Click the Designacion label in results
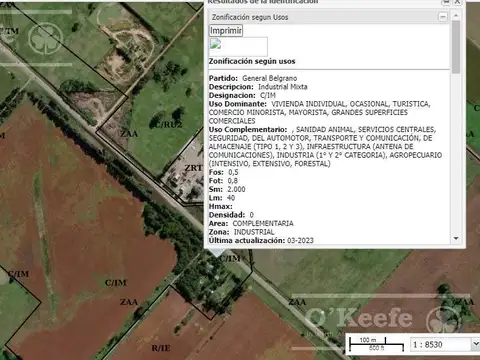 232,96
